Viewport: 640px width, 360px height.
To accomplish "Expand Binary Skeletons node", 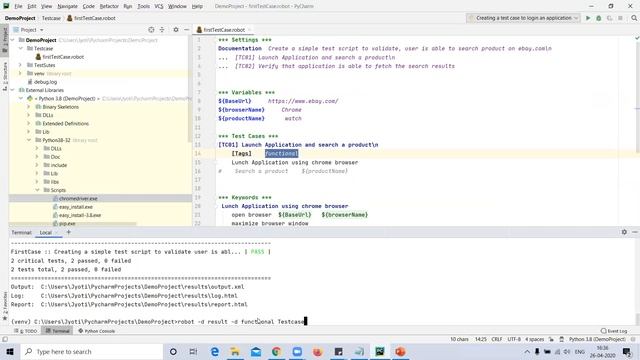I will (x=29, y=107).
